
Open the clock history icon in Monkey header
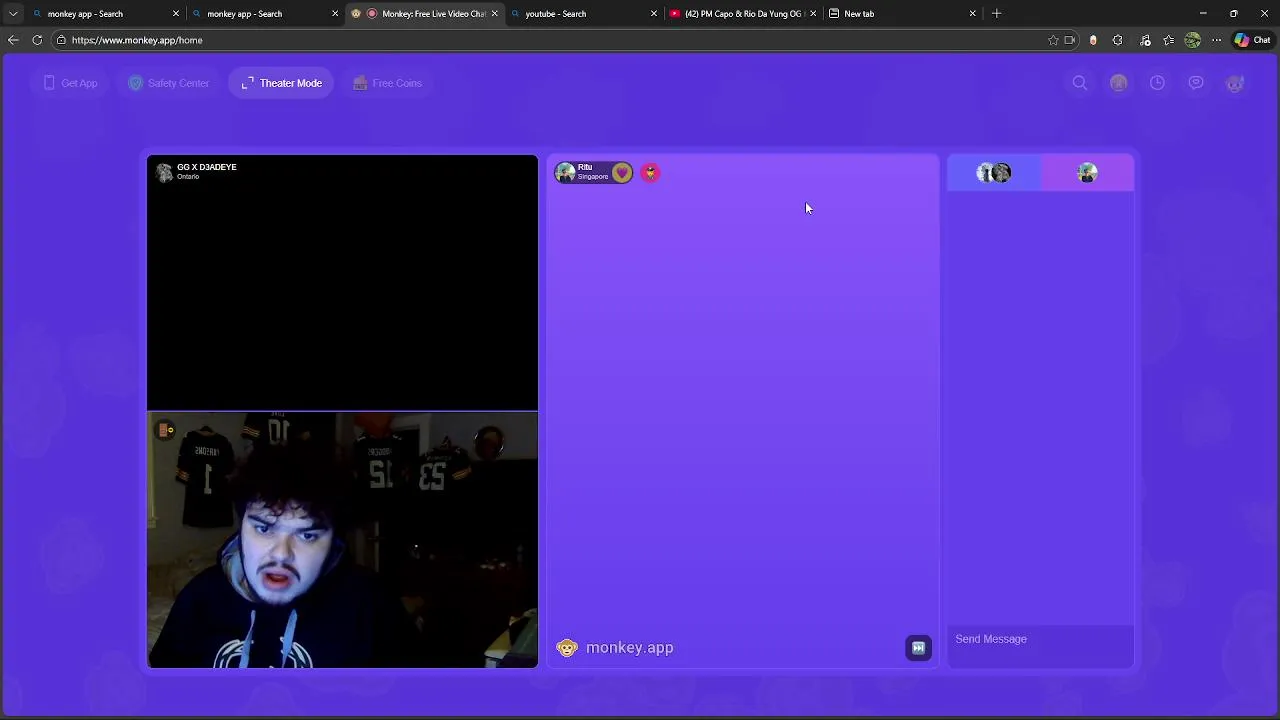pos(1157,83)
